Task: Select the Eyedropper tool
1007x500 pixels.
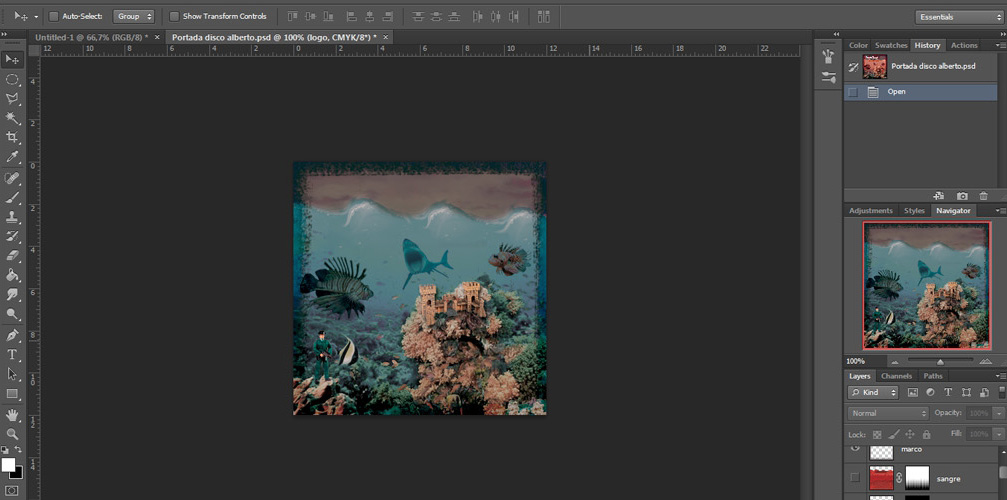Action: [13, 158]
